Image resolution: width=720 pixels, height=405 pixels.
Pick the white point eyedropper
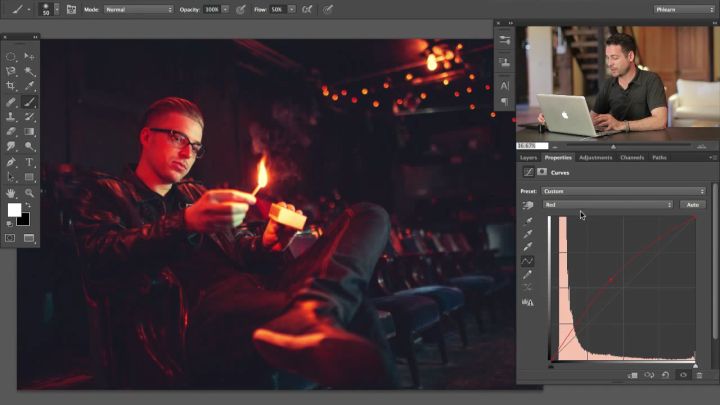coord(528,247)
